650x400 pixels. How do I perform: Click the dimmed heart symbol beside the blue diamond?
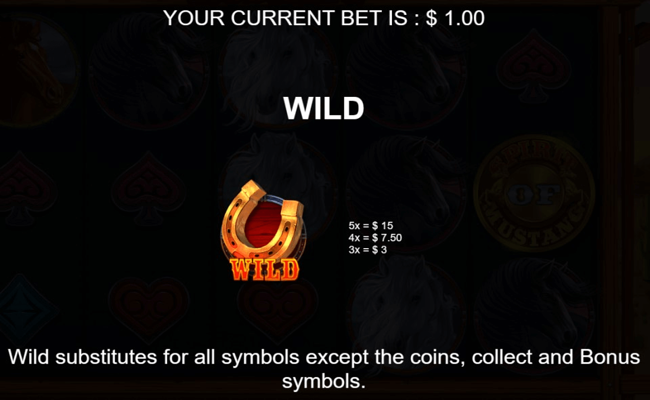coord(148,309)
